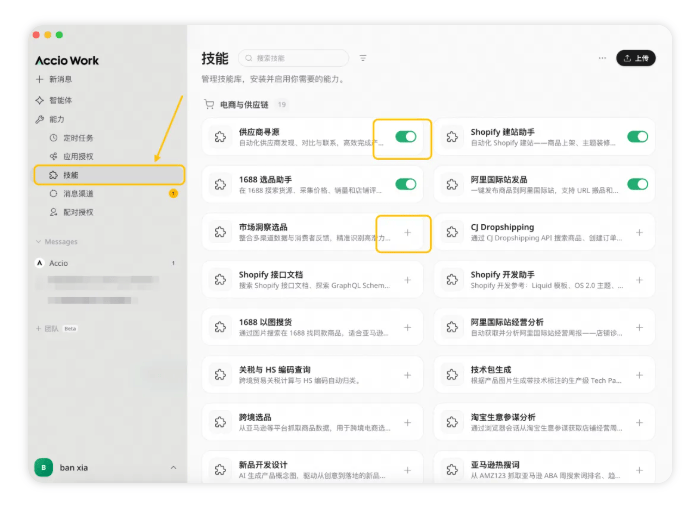Open the 1688 以图搜货 skill title
This screenshot has height=512, width=696.
(265, 322)
